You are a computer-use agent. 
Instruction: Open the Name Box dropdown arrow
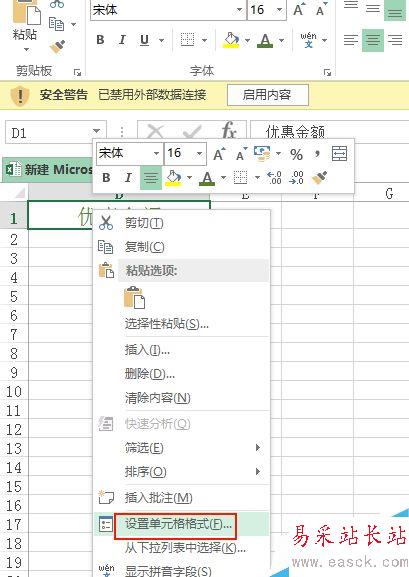[96, 131]
